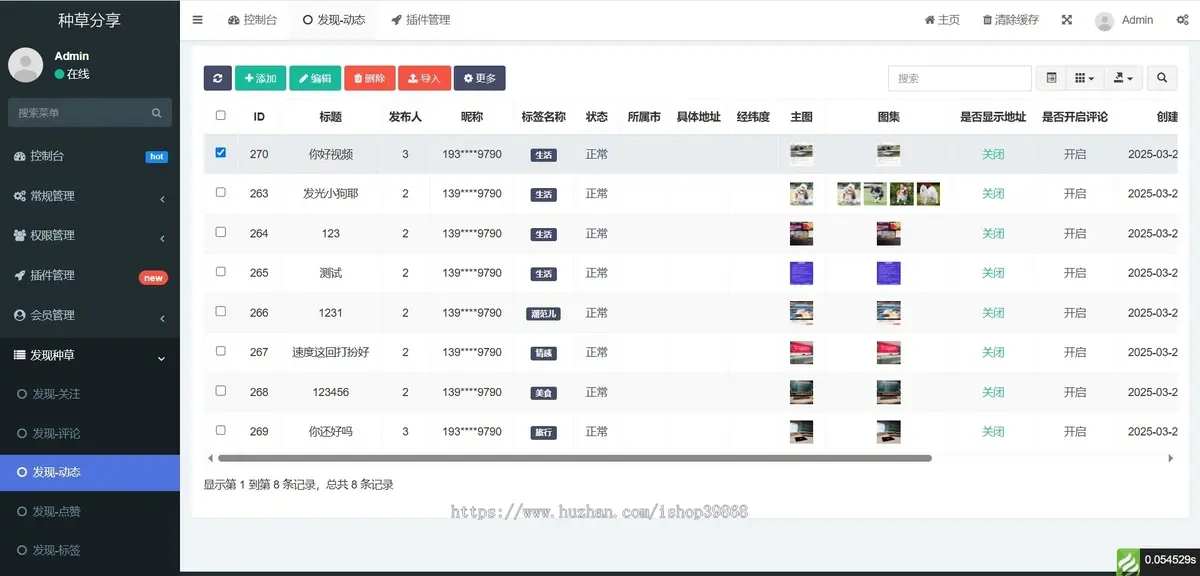Screen dimensions: 1200x576
Task: Click the green 添加 button
Action: [260, 78]
